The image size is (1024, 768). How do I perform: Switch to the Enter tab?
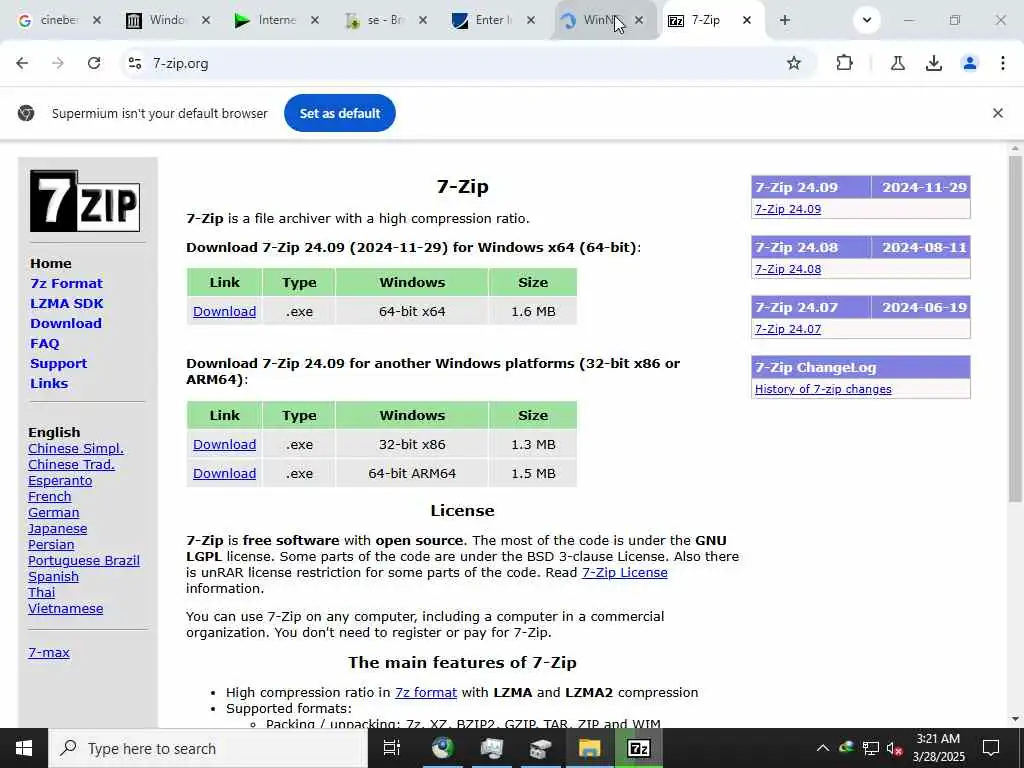pyautogui.click(x=493, y=20)
